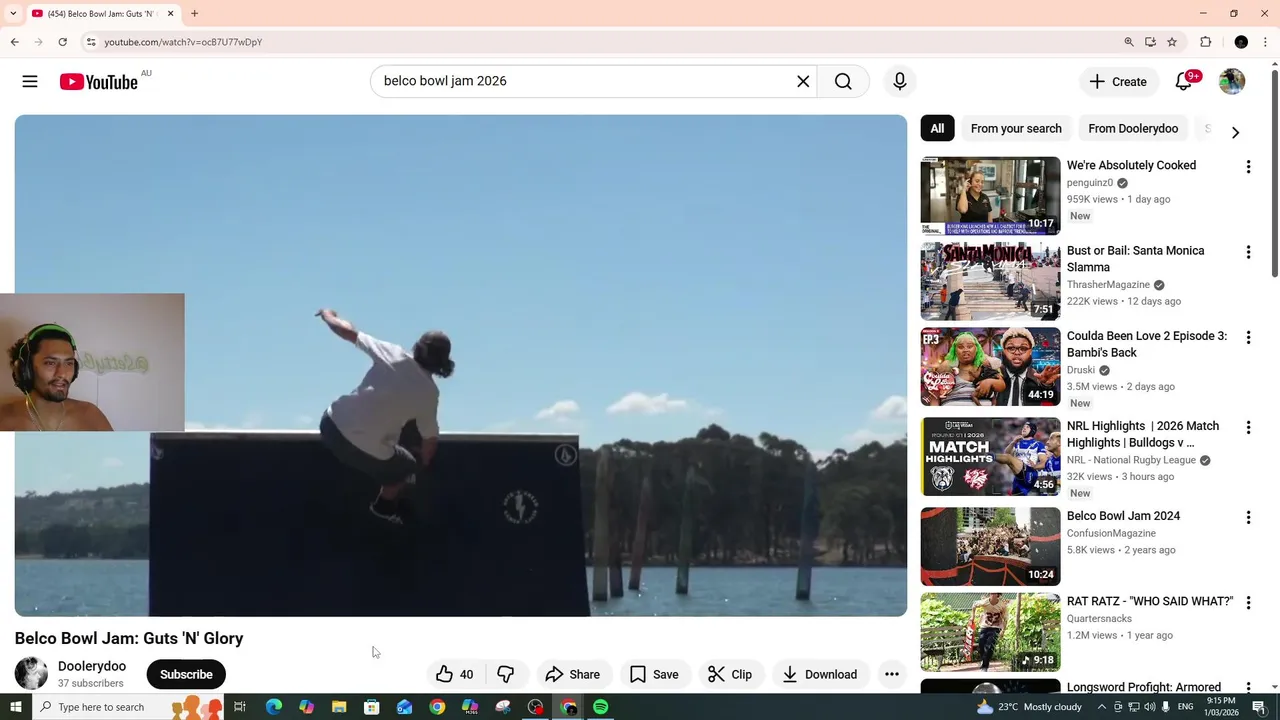Open the Santa Monica Slamma thumbnail
Screen dimensions: 1280x720
point(990,281)
